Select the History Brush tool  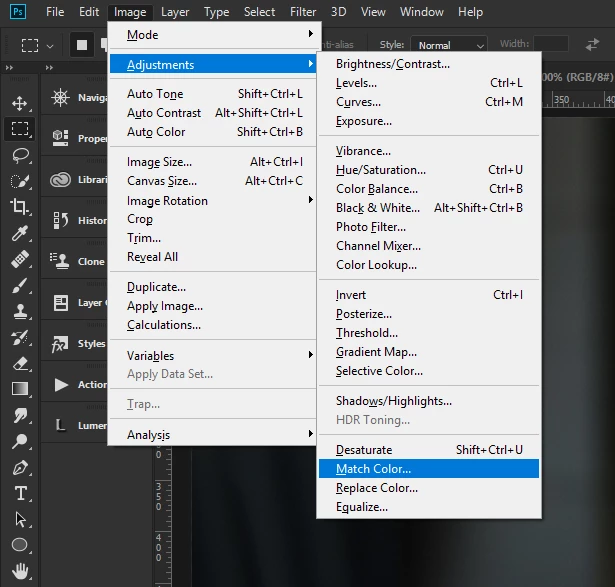(x=20, y=338)
